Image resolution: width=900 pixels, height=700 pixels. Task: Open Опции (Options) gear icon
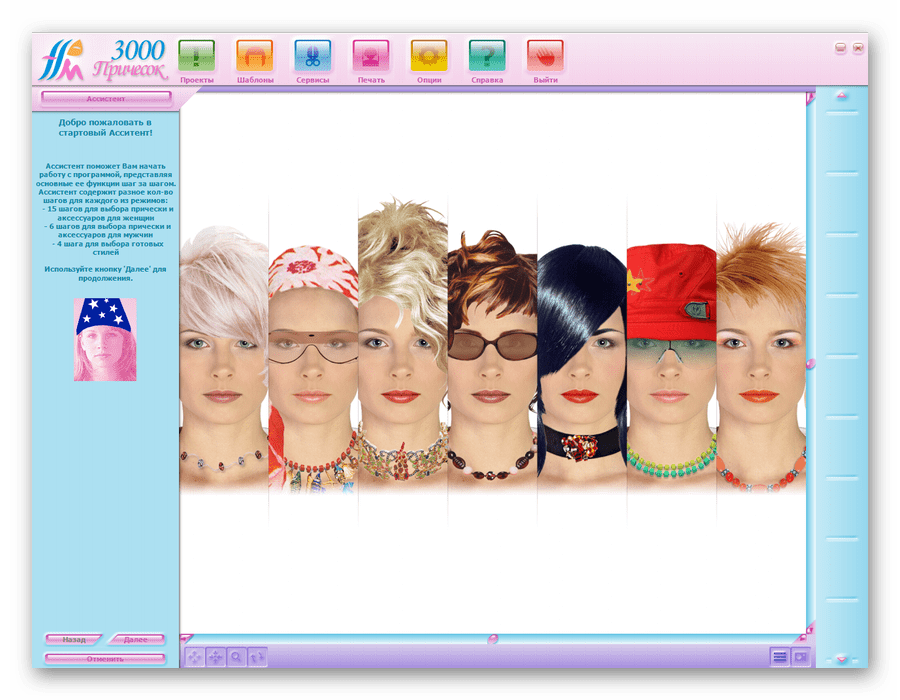tap(428, 56)
